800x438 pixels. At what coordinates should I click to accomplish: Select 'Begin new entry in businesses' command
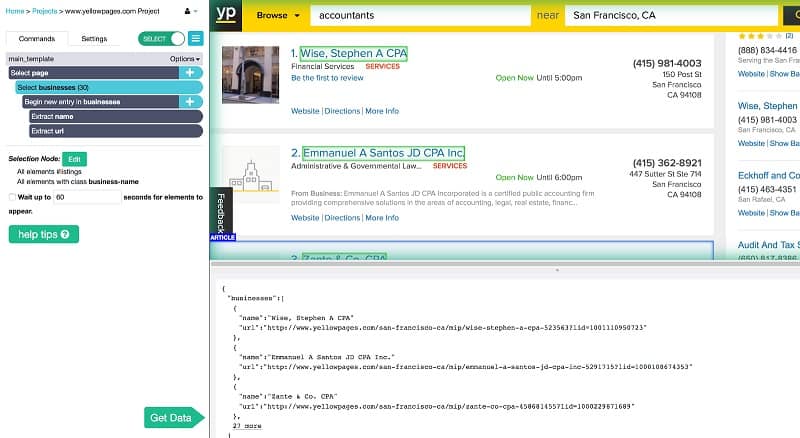(101, 102)
